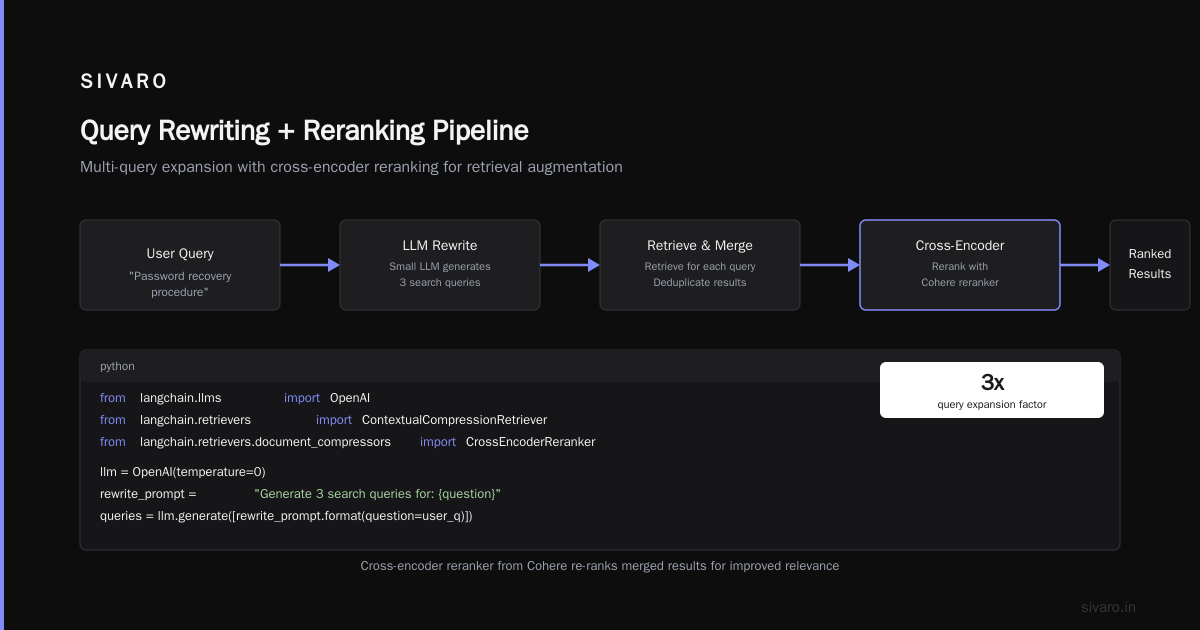
Task: Click the SIVARO logo text
Action: [x=124, y=82]
